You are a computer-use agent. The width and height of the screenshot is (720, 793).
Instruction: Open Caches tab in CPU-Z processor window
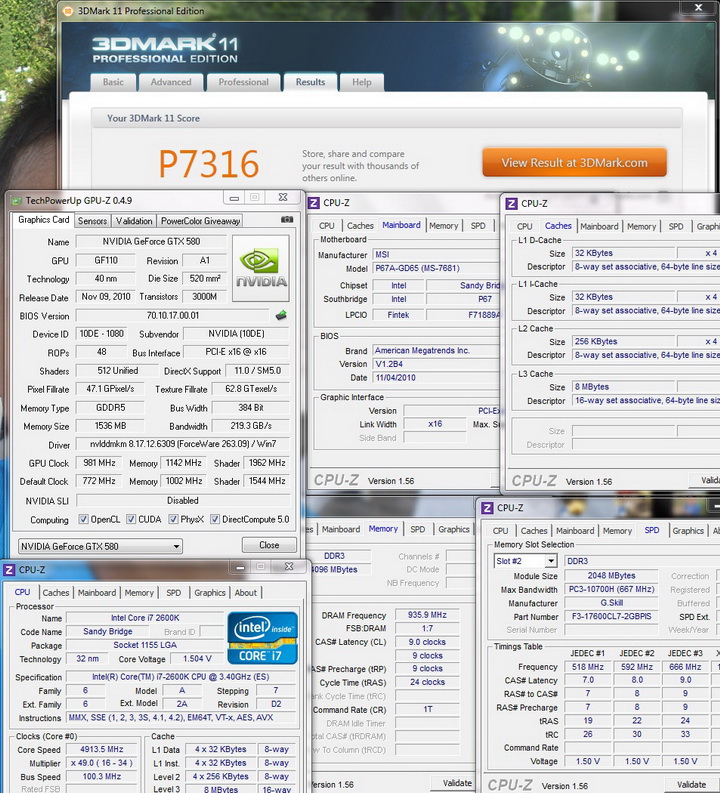[x=56, y=593]
